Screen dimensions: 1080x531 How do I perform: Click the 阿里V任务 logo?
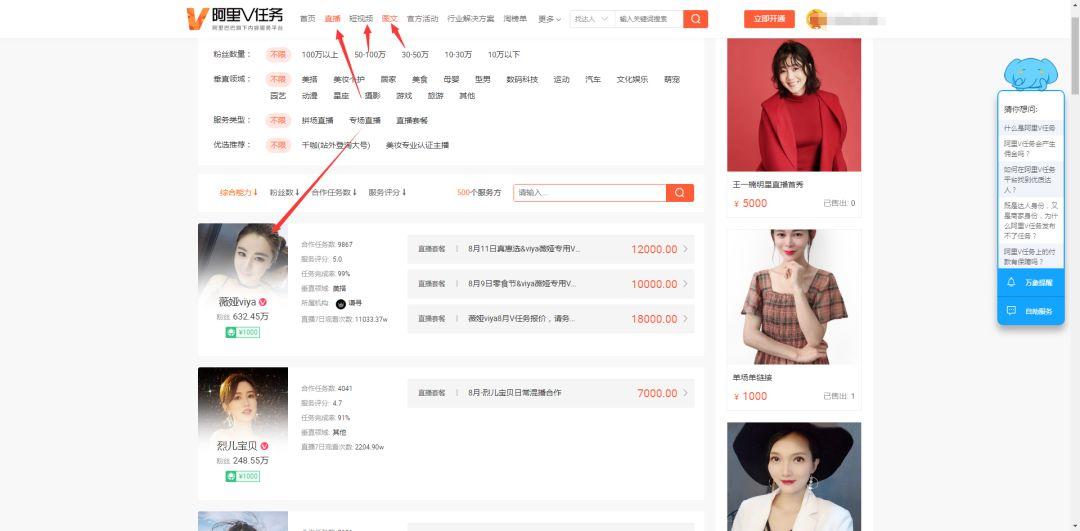point(235,19)
